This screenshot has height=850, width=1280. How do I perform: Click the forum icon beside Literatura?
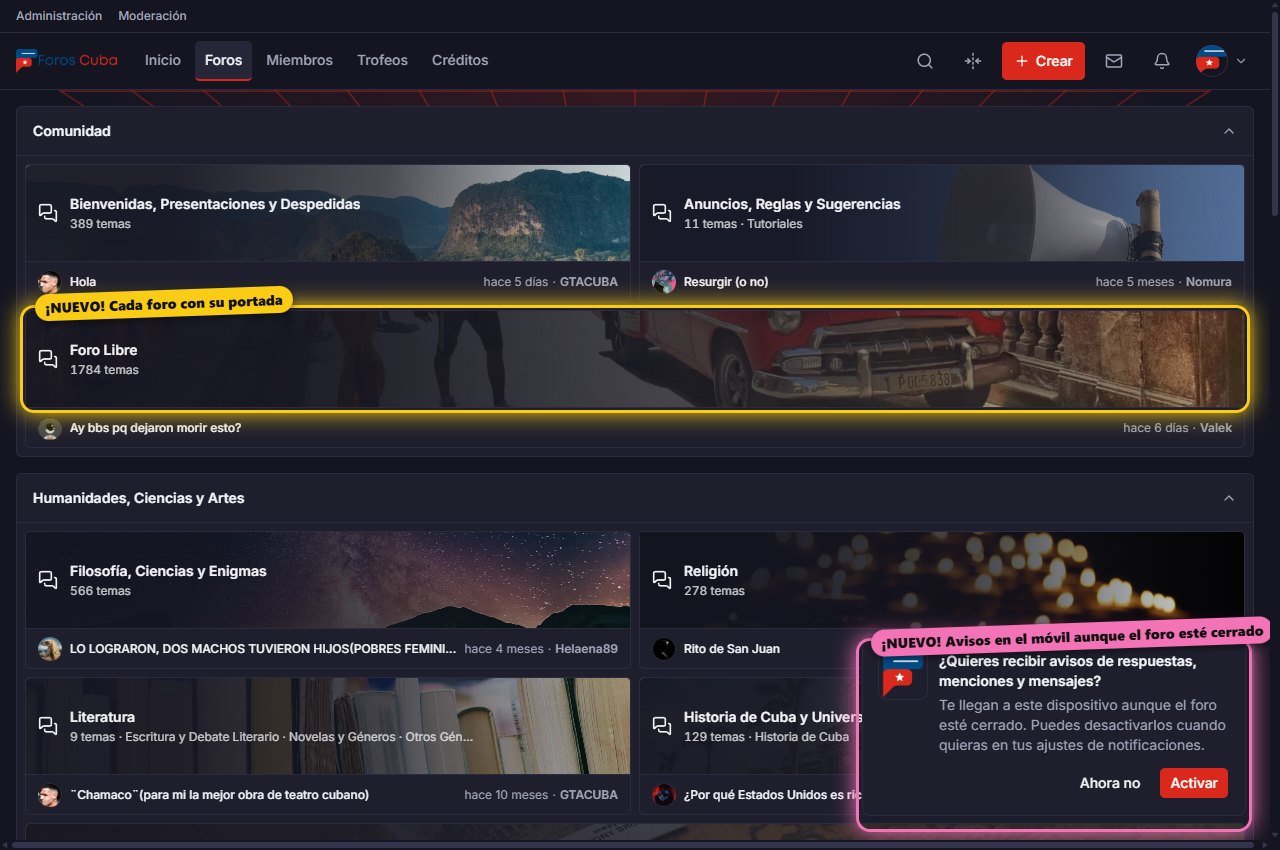pyautogui.click(x=48, y=726)
